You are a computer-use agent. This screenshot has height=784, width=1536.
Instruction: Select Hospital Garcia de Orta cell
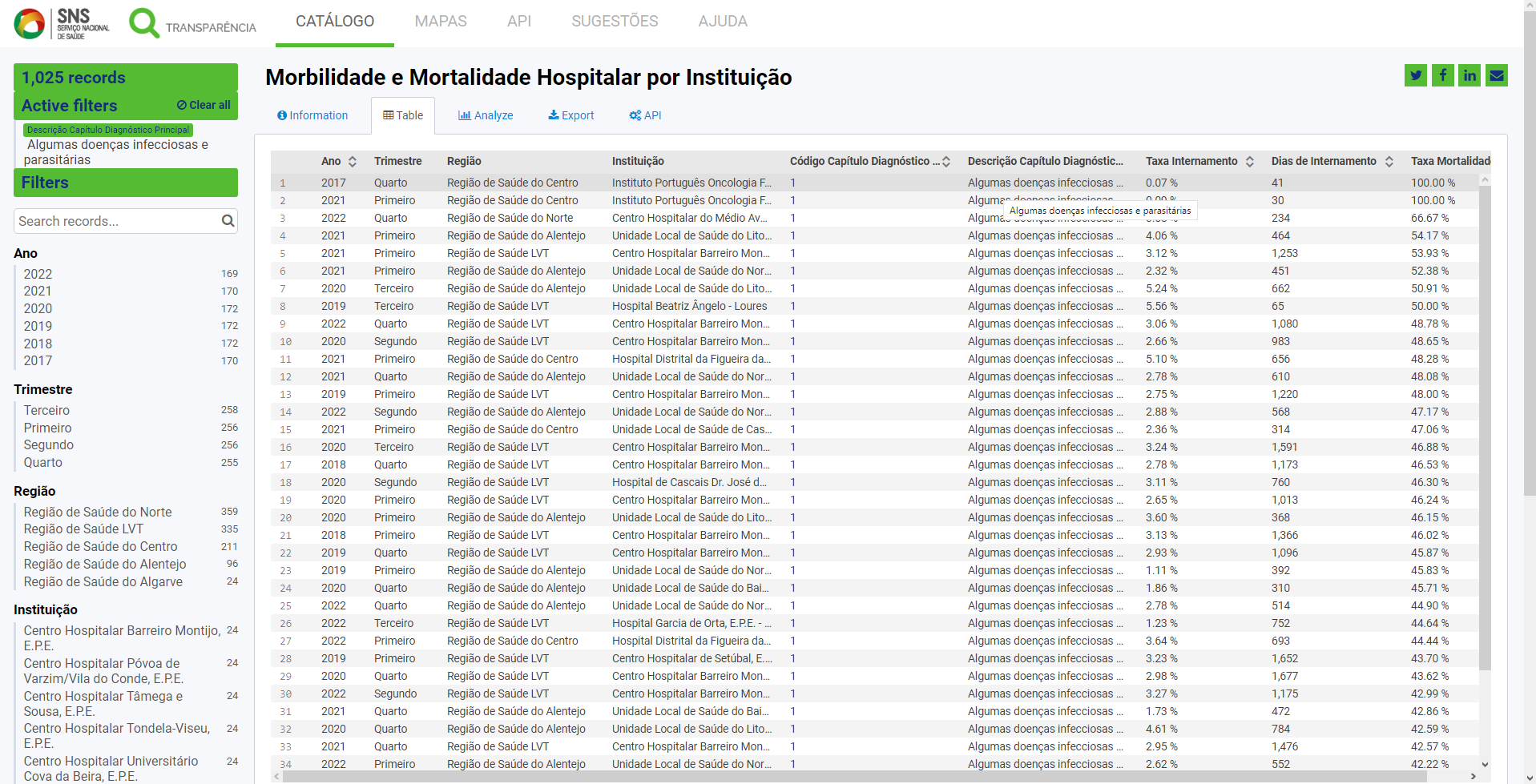click(x=691, y=623)
